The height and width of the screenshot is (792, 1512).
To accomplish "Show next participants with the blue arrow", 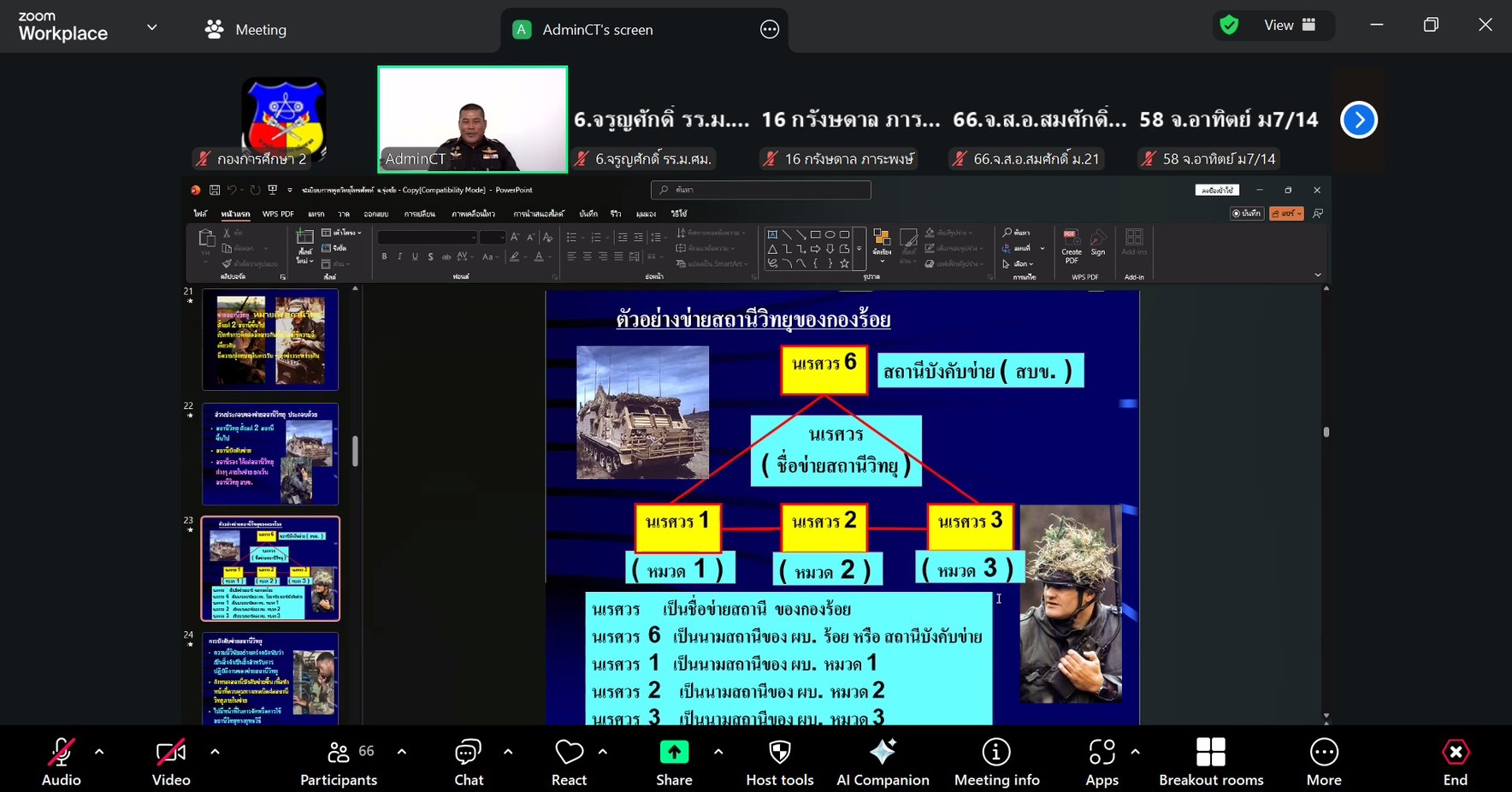I will click(1359, 120).
